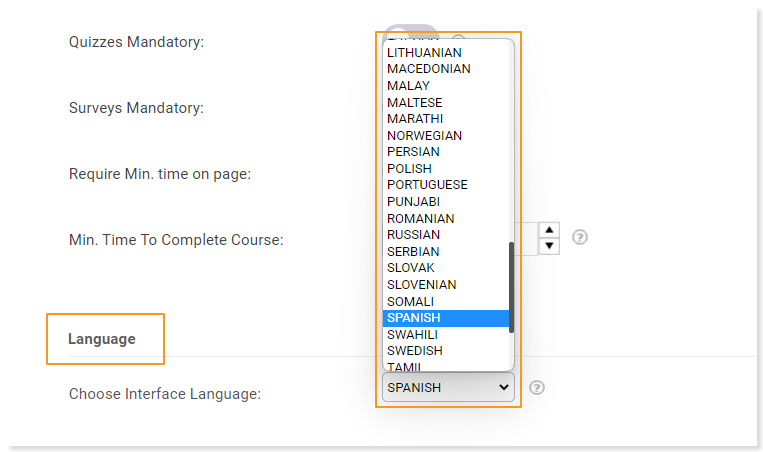Viewport: 763px width, 452px height.
Task: Pick the SERBIAN language entry
Action: pos(446,252)
